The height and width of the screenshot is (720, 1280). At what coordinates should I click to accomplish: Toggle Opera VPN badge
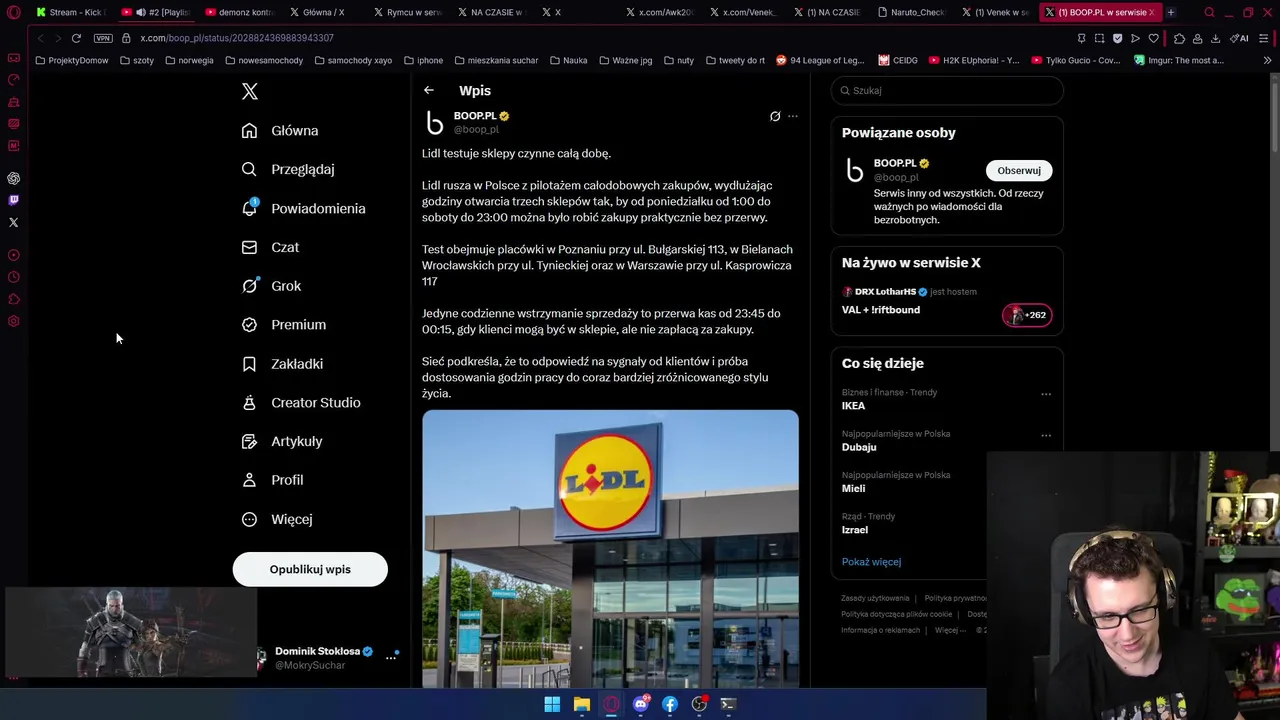tap(103, 38)
